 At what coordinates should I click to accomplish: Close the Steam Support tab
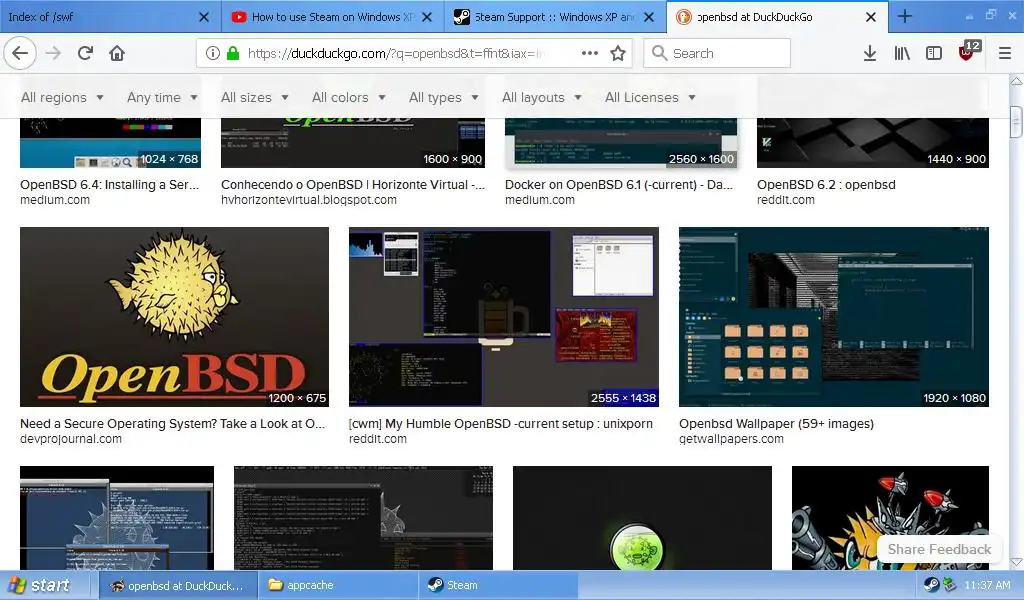point(648,17)
